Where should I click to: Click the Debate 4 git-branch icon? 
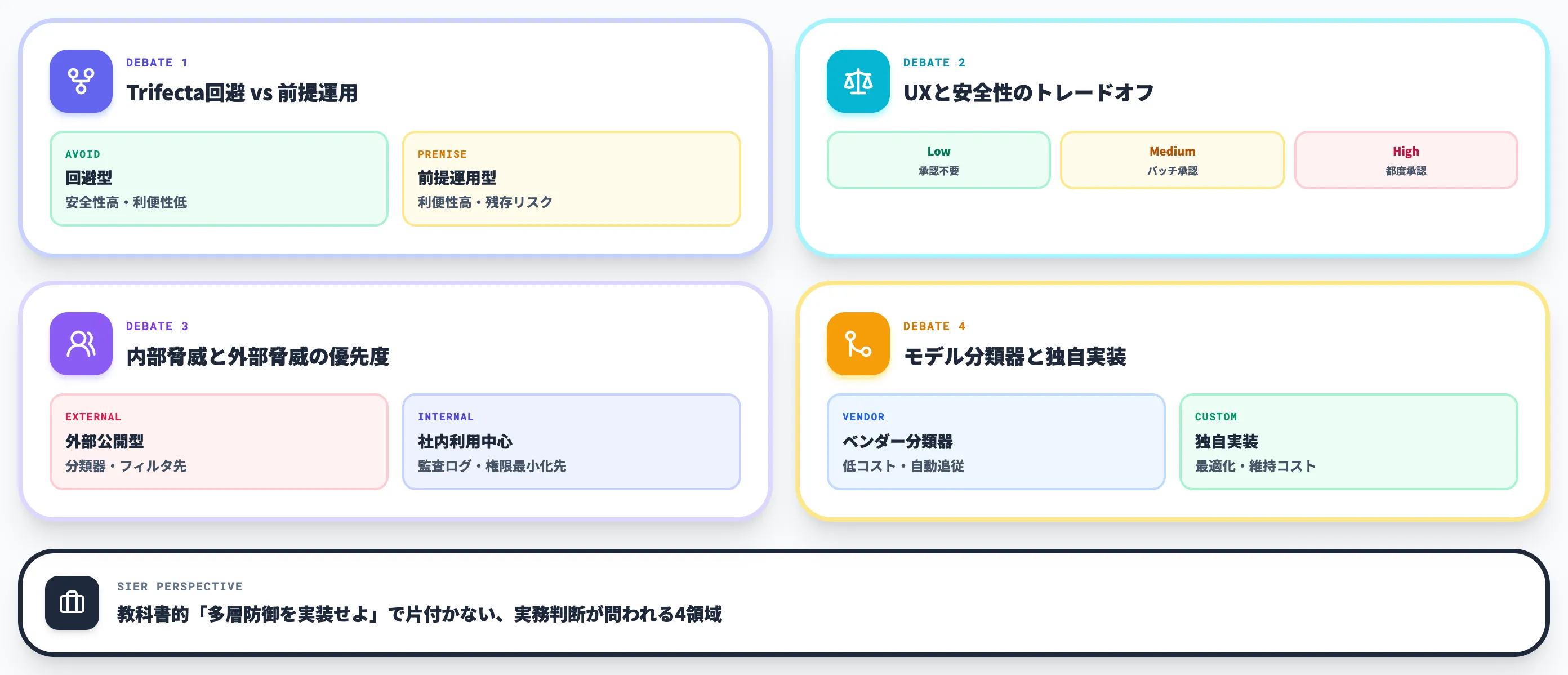[x=858, y=344]
